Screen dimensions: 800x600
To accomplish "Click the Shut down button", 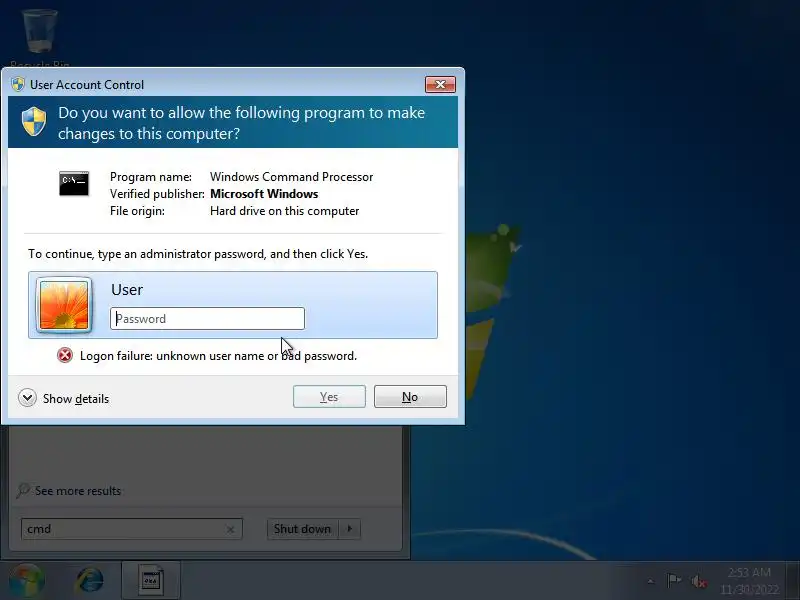I will (303, 529).
